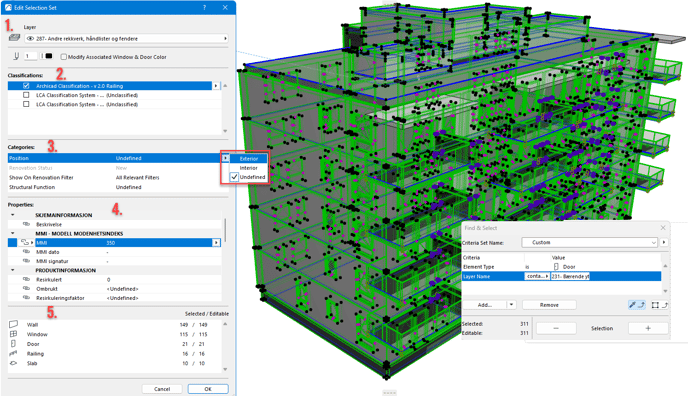Open the layer dropdown showing 287- Andre rekkverk
Image resolution: width=688 pixels, height=396 pixels.
click(126, 39)
